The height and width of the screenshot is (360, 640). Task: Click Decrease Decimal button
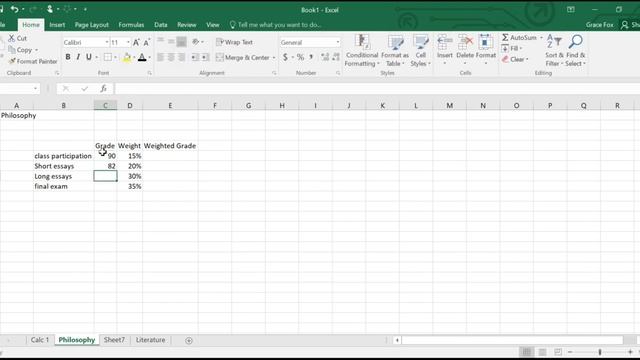point(336,57)
